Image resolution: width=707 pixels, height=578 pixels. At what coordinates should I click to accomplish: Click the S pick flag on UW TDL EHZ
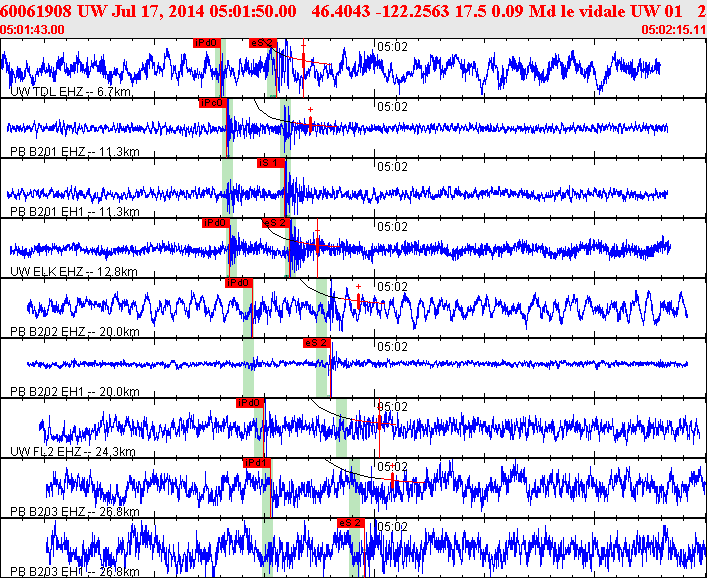262,43
